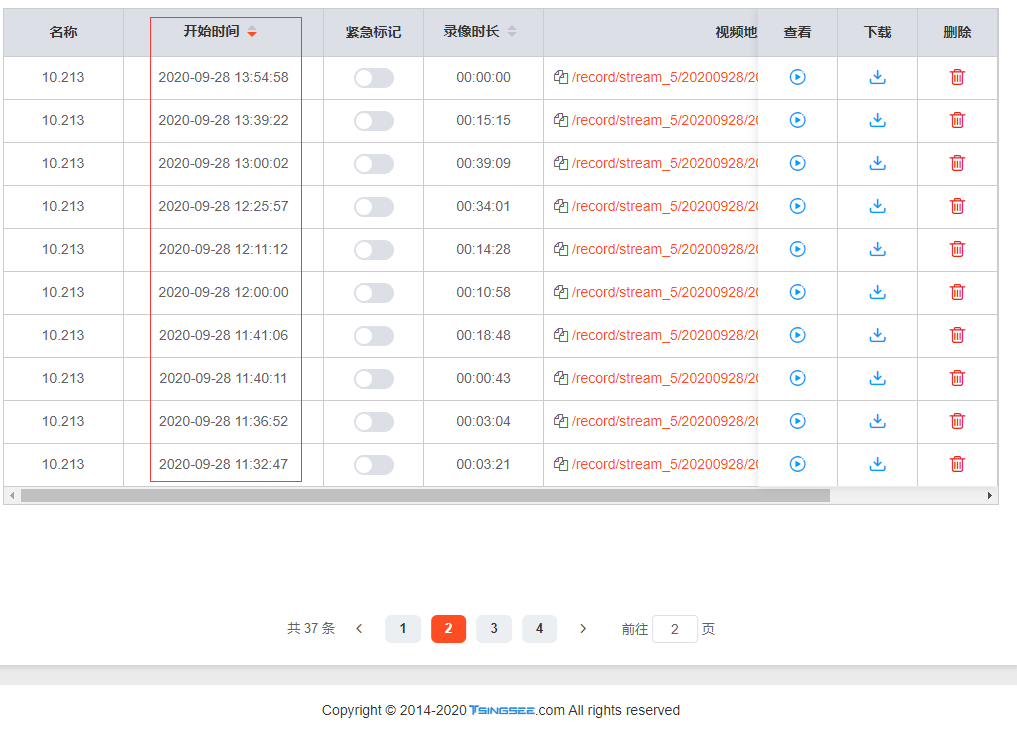Play the recording started at 13:39:22
Screen dimensions: 1017x729
pos(797,120)
